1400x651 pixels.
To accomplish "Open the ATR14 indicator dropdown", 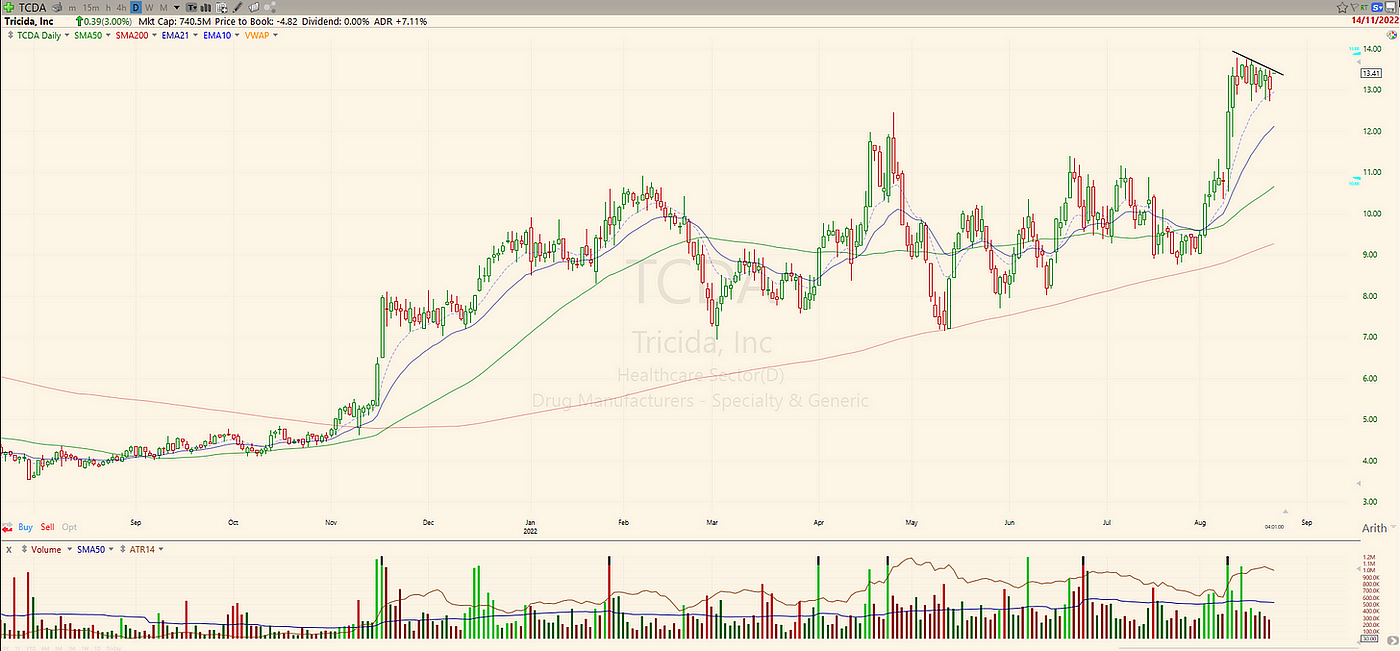I will point(161,549).
